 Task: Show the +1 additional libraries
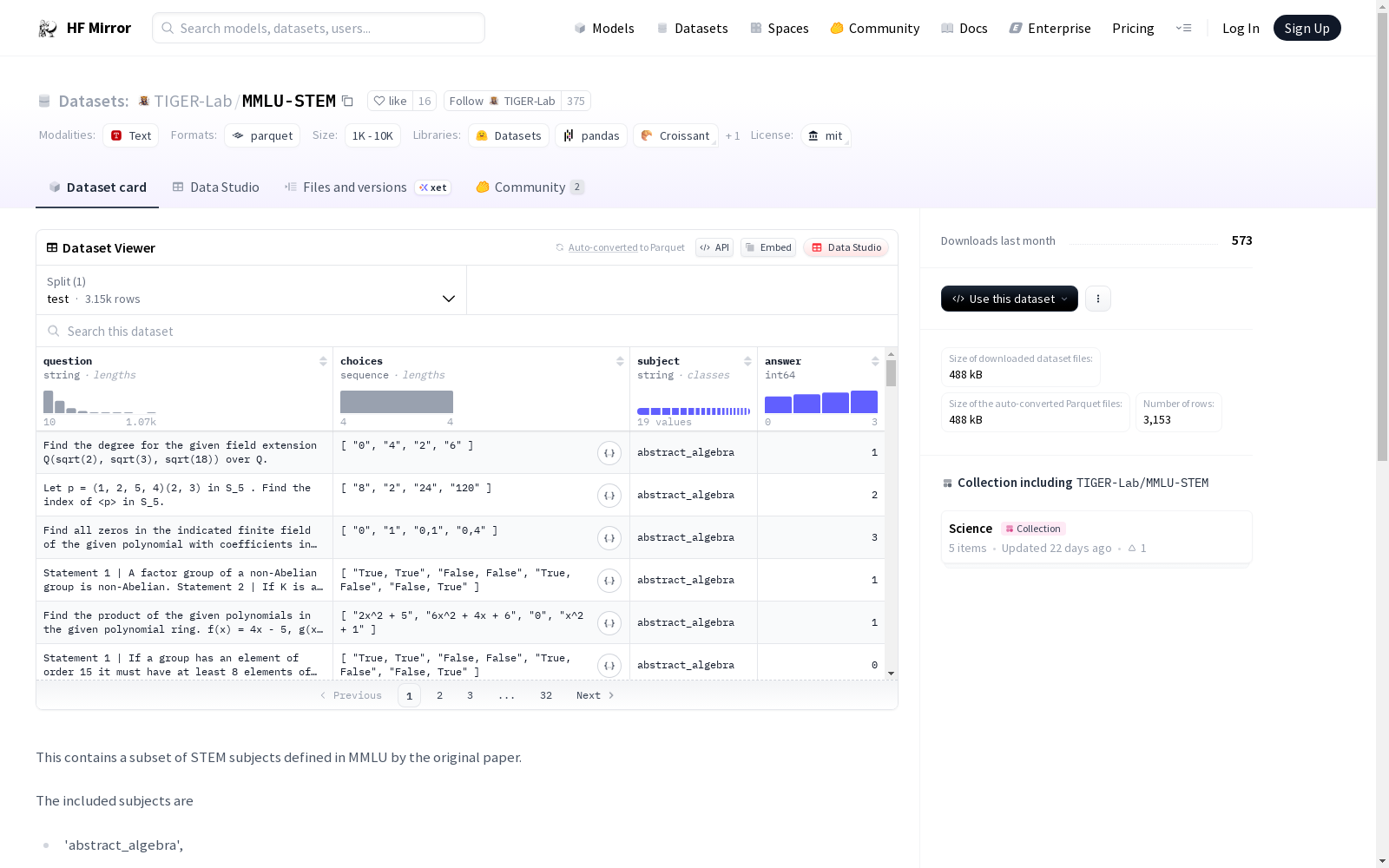[x=733, y=135]
